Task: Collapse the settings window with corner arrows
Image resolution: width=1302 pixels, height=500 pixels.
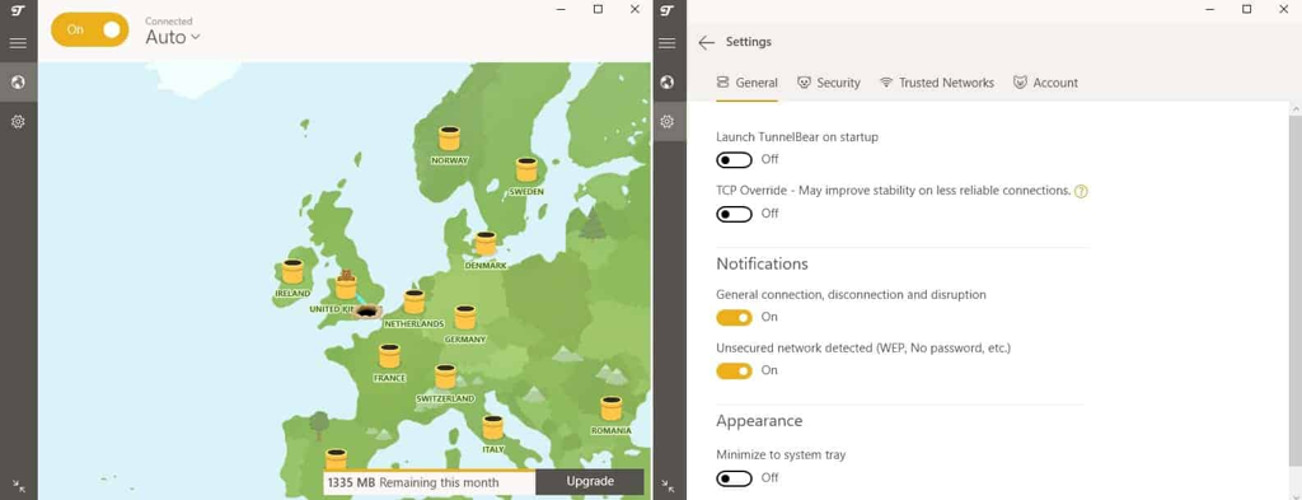Action: [667, 487]
